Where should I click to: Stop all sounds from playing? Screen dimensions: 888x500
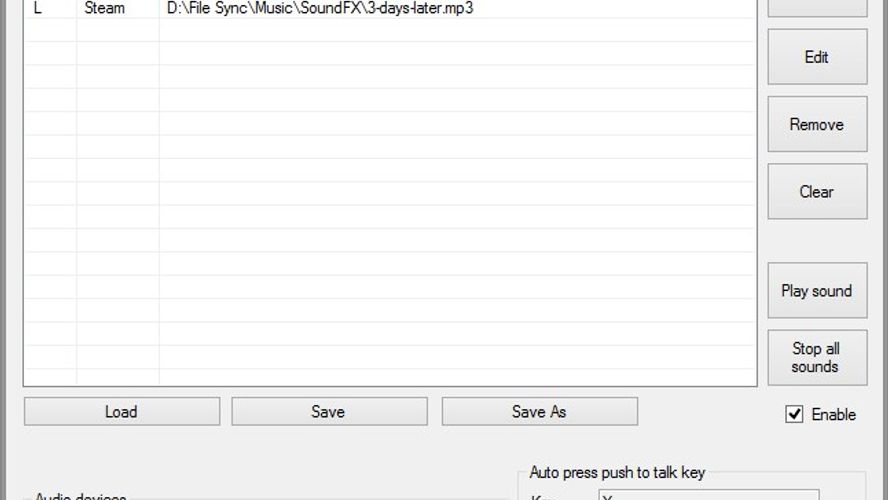tap(817, 357)
